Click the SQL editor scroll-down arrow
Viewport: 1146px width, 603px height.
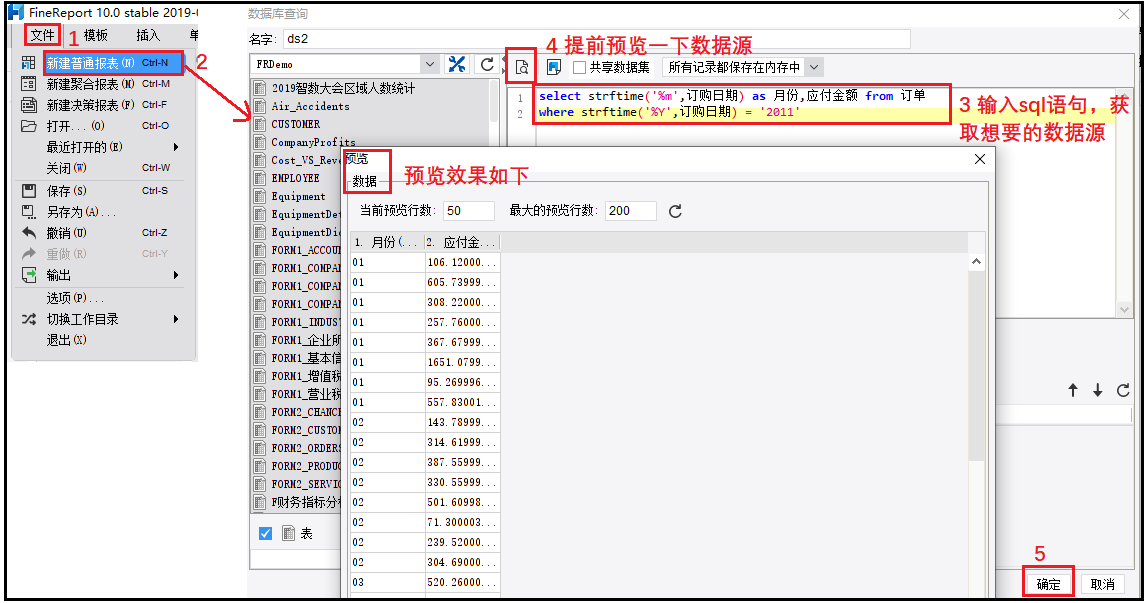pos(1125,309)
